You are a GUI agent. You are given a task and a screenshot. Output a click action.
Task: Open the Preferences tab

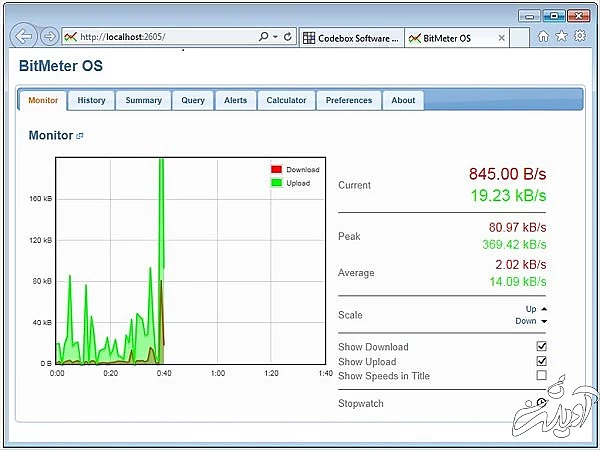[348, 100]
